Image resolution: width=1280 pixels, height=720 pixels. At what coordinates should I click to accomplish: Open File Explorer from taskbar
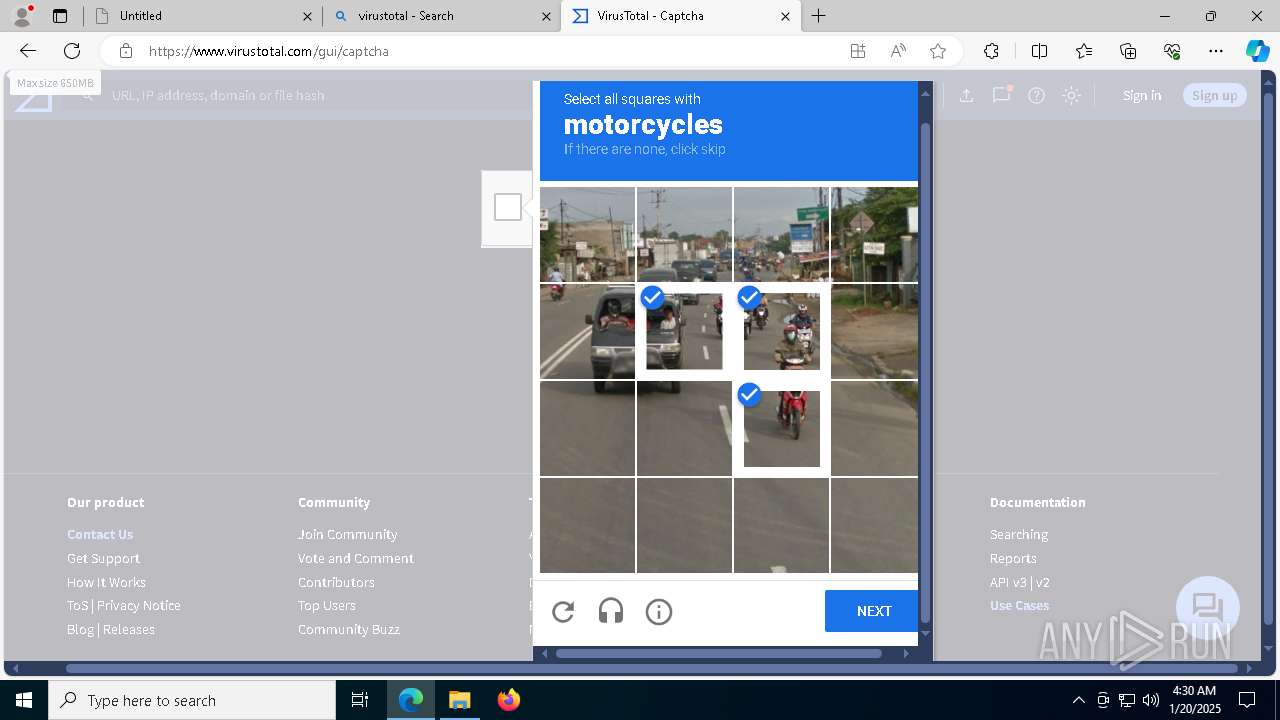coord(459,700)
